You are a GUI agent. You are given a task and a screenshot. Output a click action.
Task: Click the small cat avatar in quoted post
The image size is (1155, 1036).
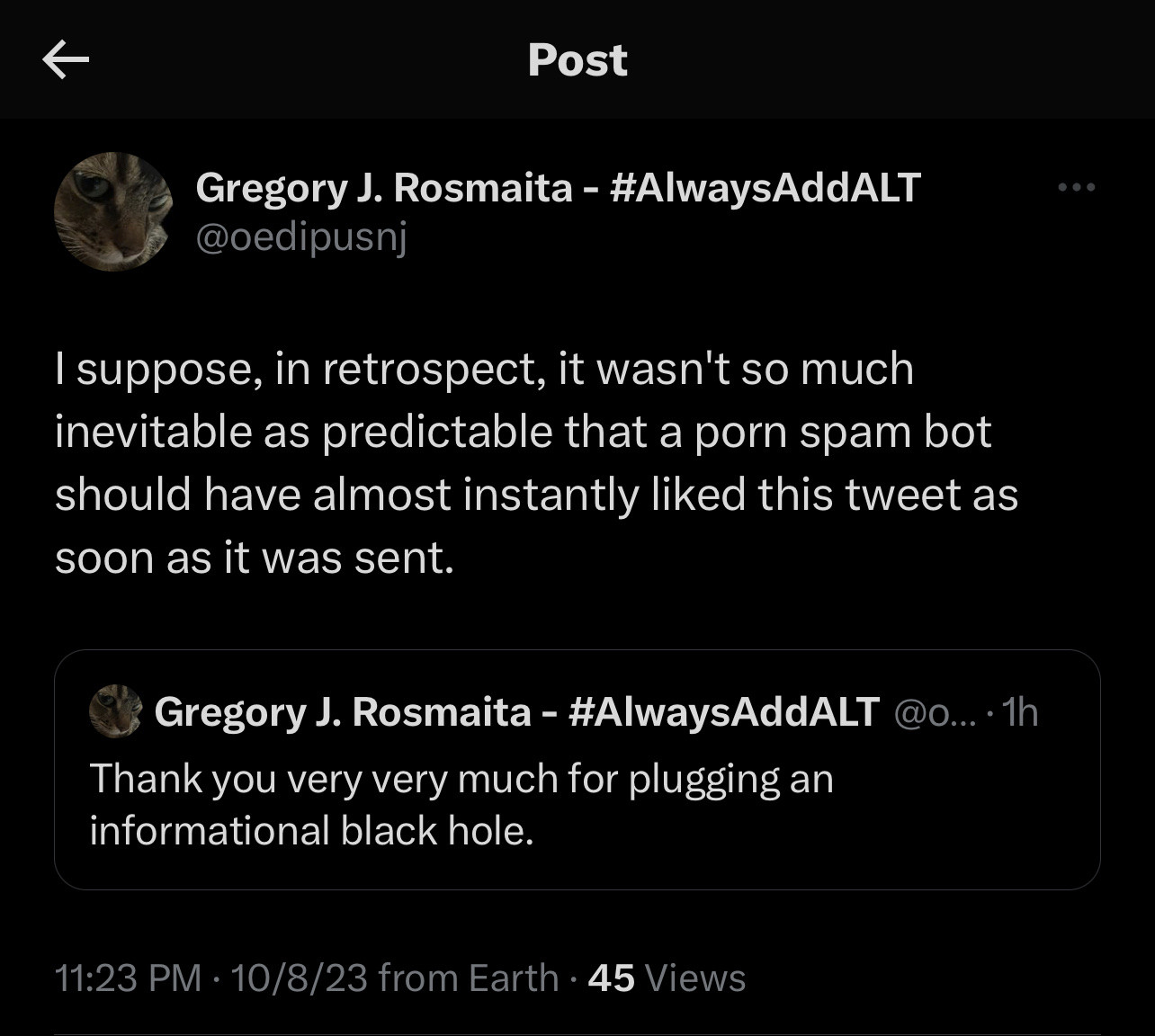coord(116,711)
